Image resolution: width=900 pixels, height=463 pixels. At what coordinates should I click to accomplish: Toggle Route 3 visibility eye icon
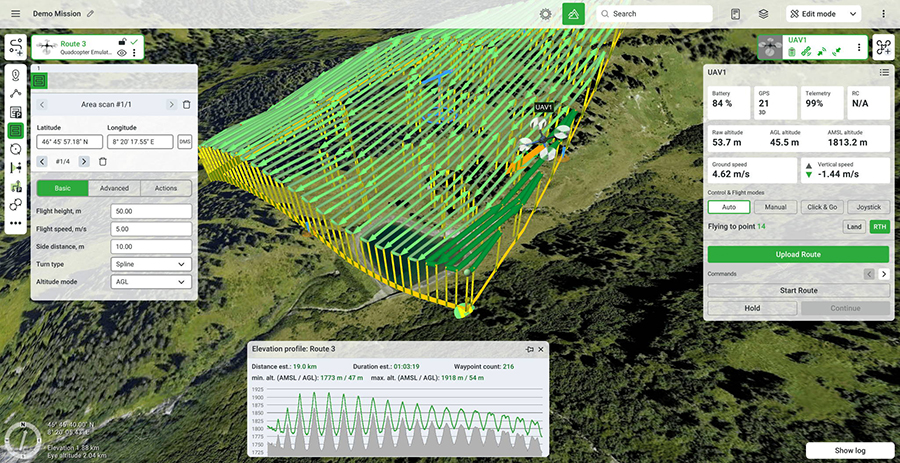(x=121, y=53)
